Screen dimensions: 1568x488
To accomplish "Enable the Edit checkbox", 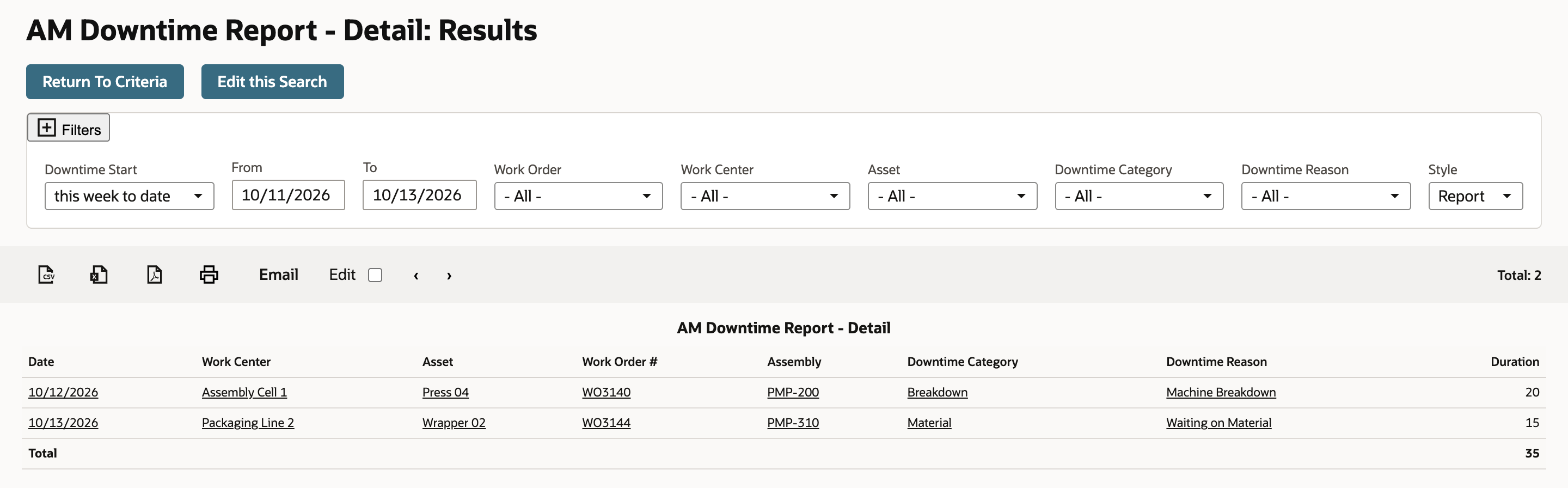I will point(375,276).
